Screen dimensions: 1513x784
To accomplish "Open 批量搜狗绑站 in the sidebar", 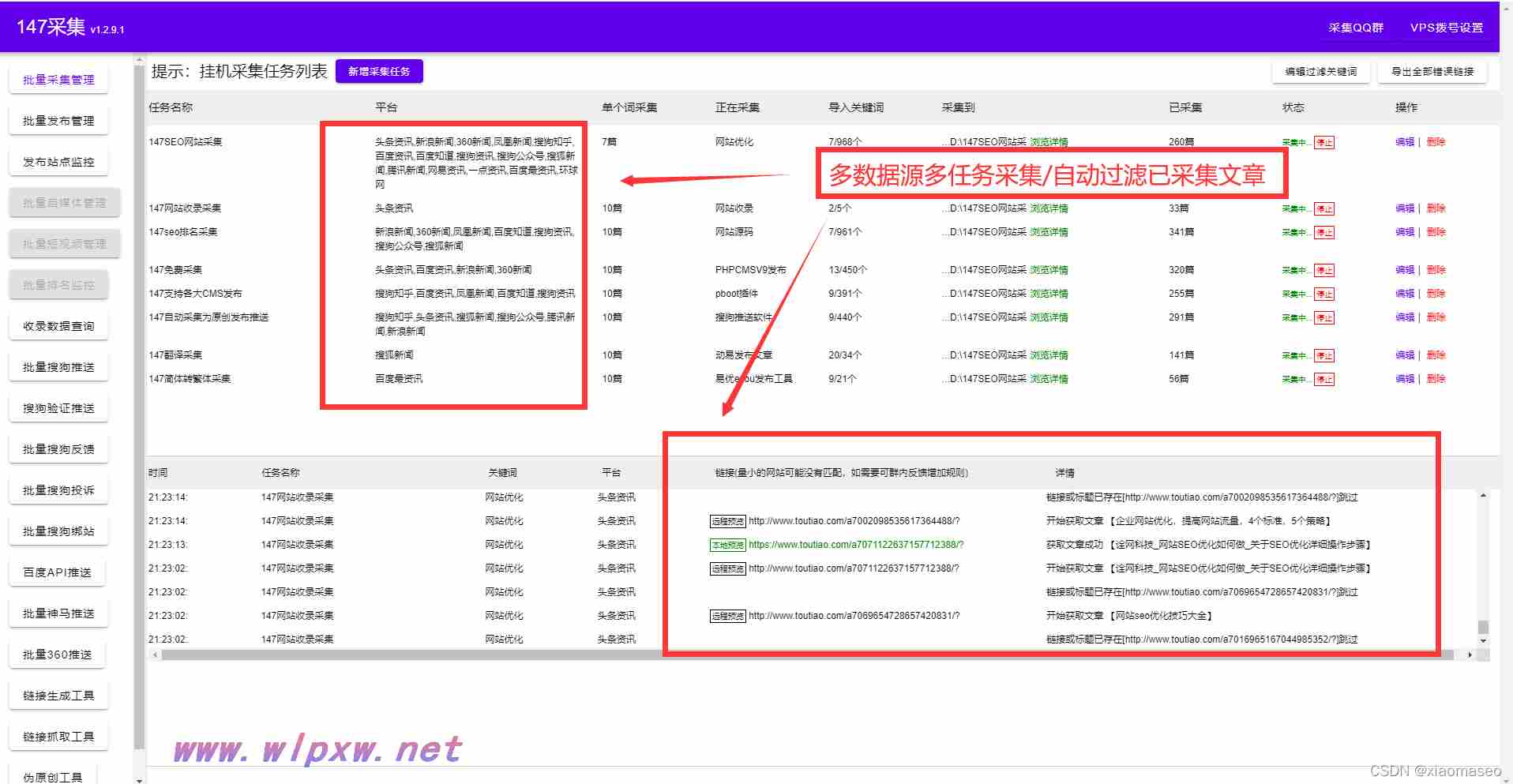I will 58,531.
